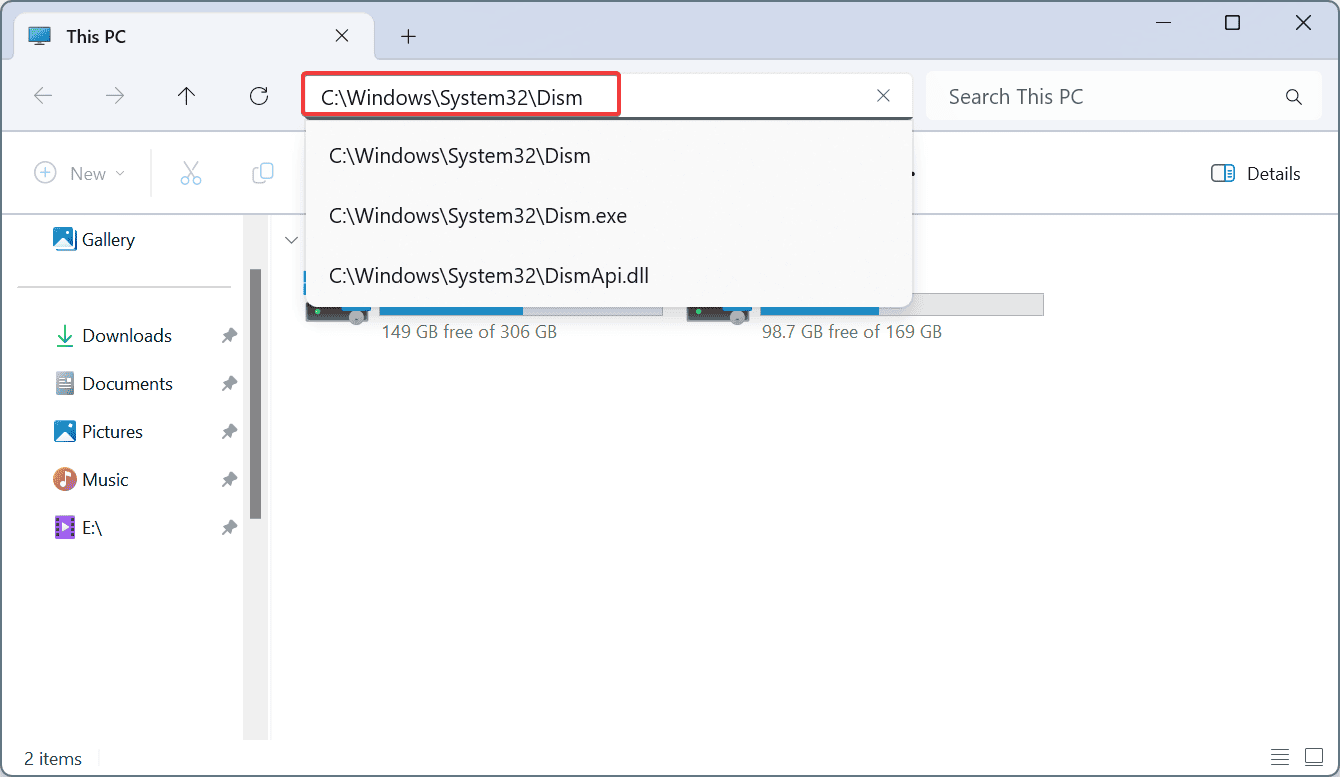Refresh the current folder view
This screenshot has width=1340, height=777.
click(259, 96)
